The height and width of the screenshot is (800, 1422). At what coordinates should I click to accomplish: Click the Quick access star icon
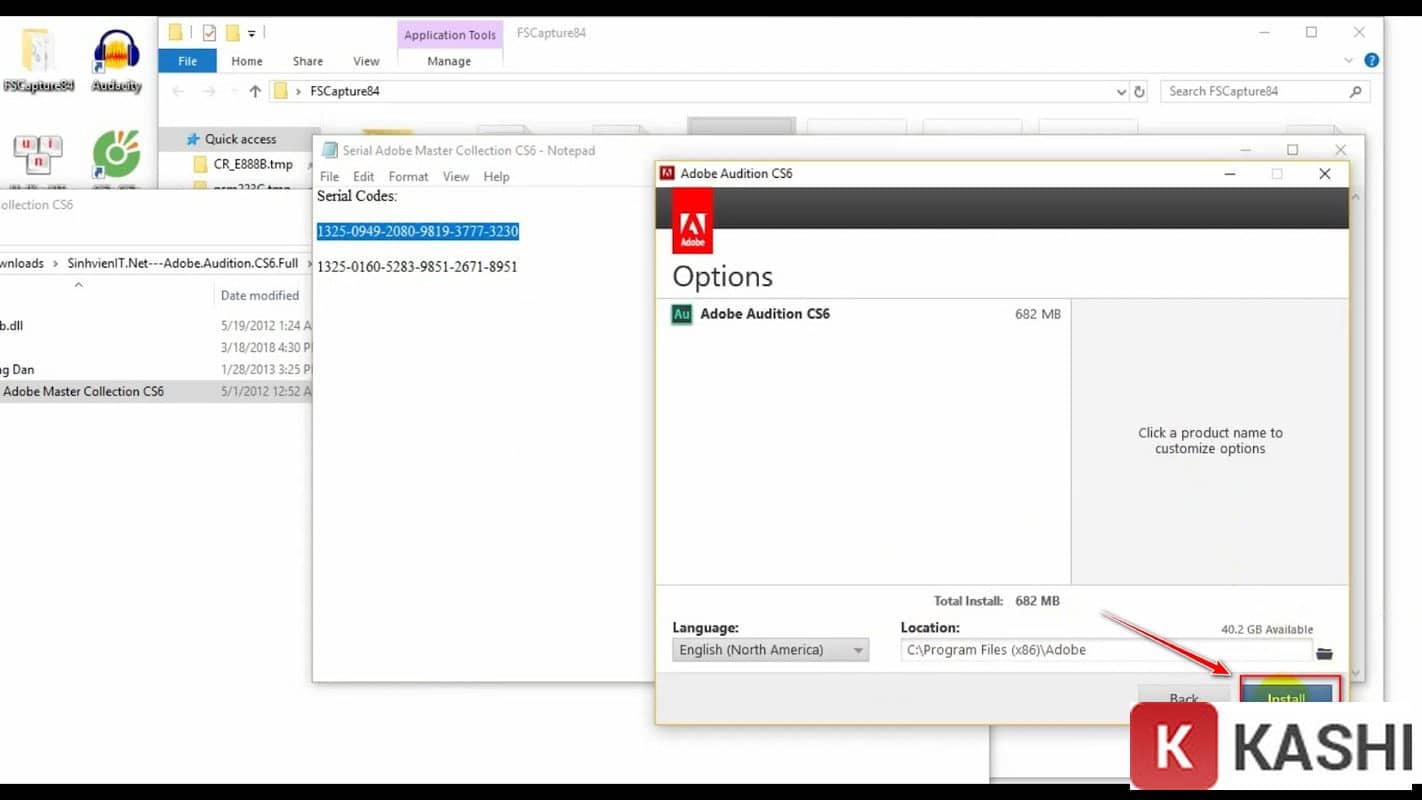click(193, 139)
